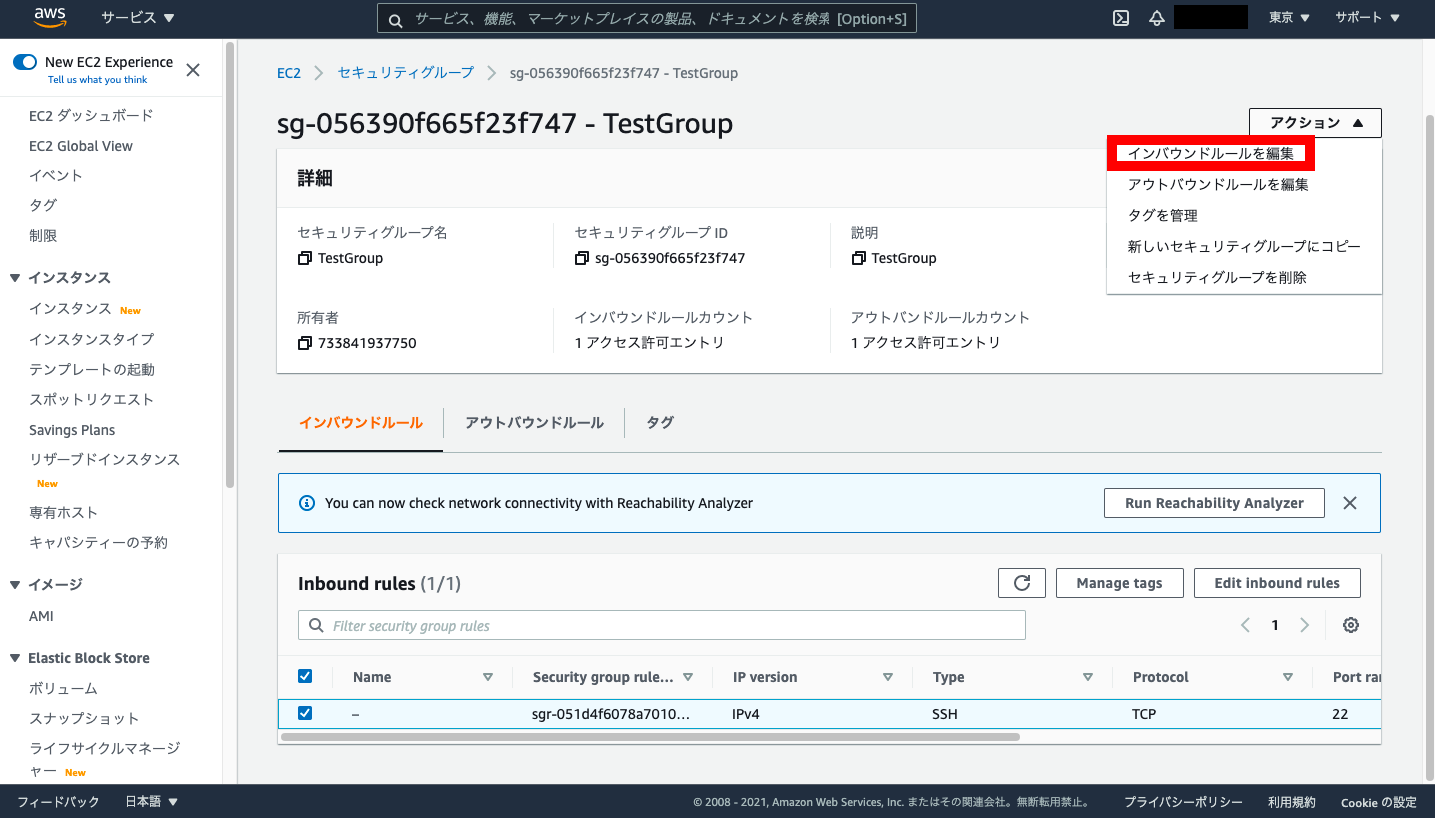Viewport: 1435px width, 818px height.
Task: Open the プライバシーポリシー footer link
Action: [1183, 802]
